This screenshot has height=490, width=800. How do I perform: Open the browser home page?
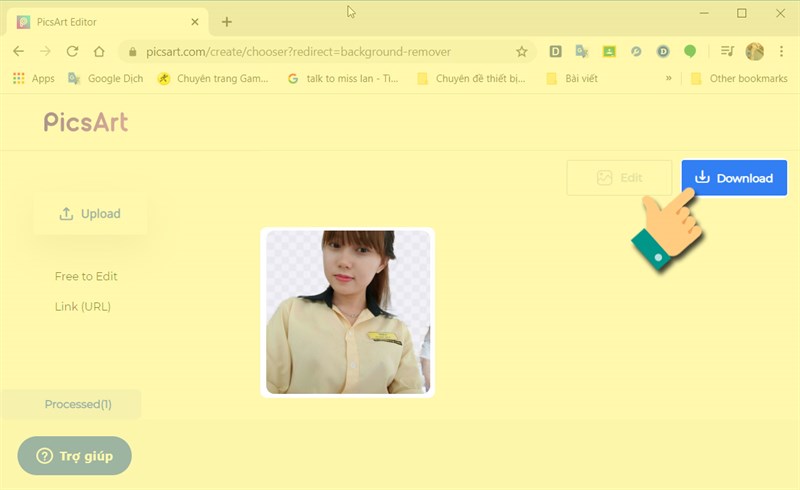(x=98, y=51)
